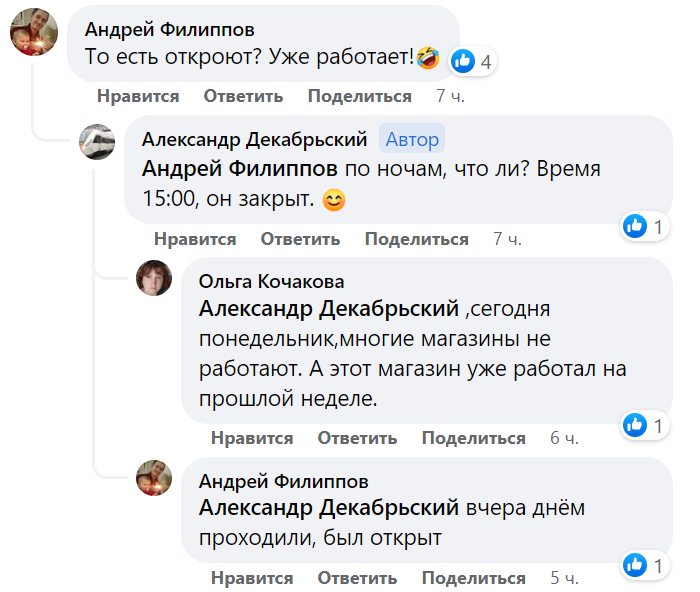Click the like reaction icon on Александр Декабрьский's reply
Image resolution: width=700 pixels, height=592 pixels.
(x=634, y=227)
